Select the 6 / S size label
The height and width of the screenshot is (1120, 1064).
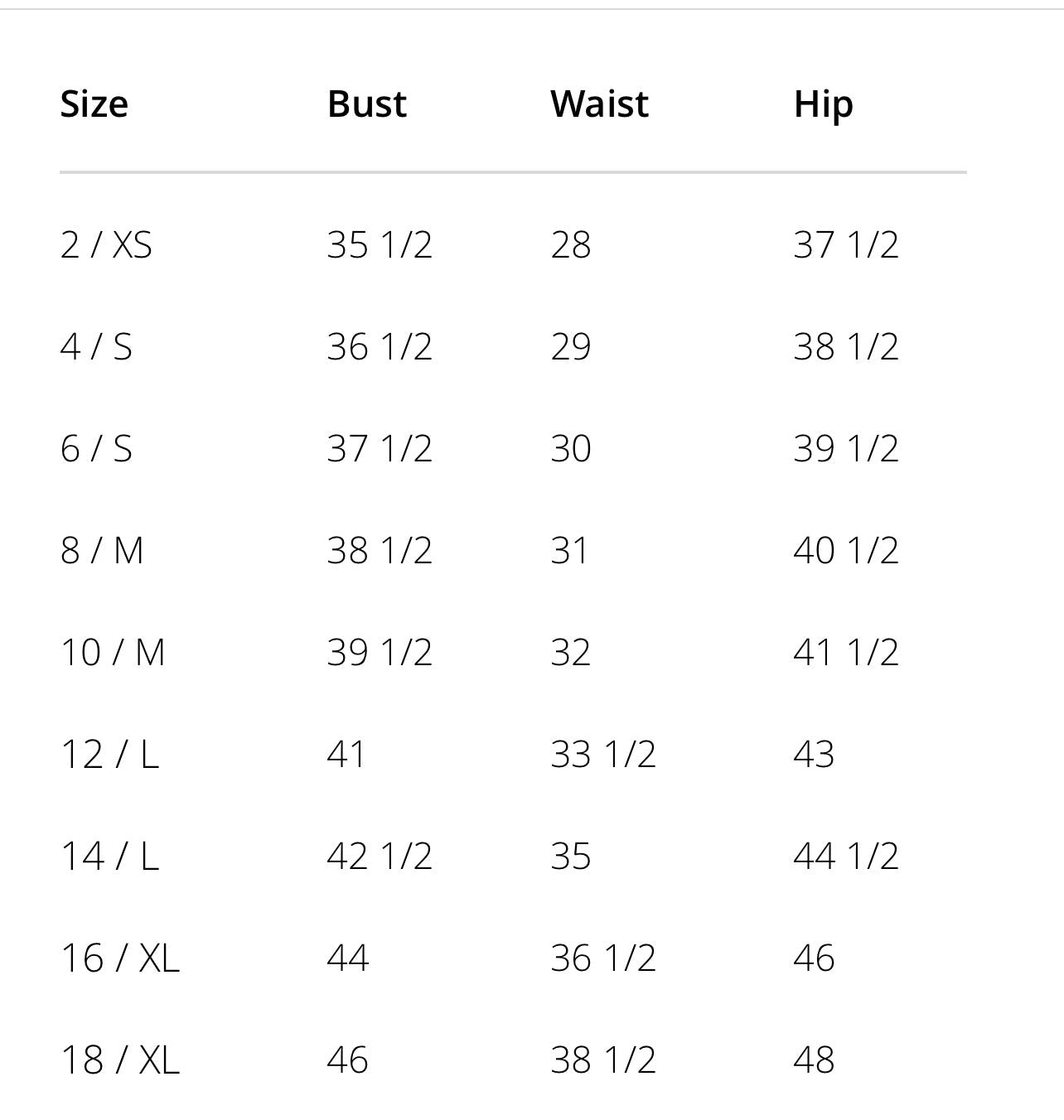pyautogui.click(x=96, y=449)
